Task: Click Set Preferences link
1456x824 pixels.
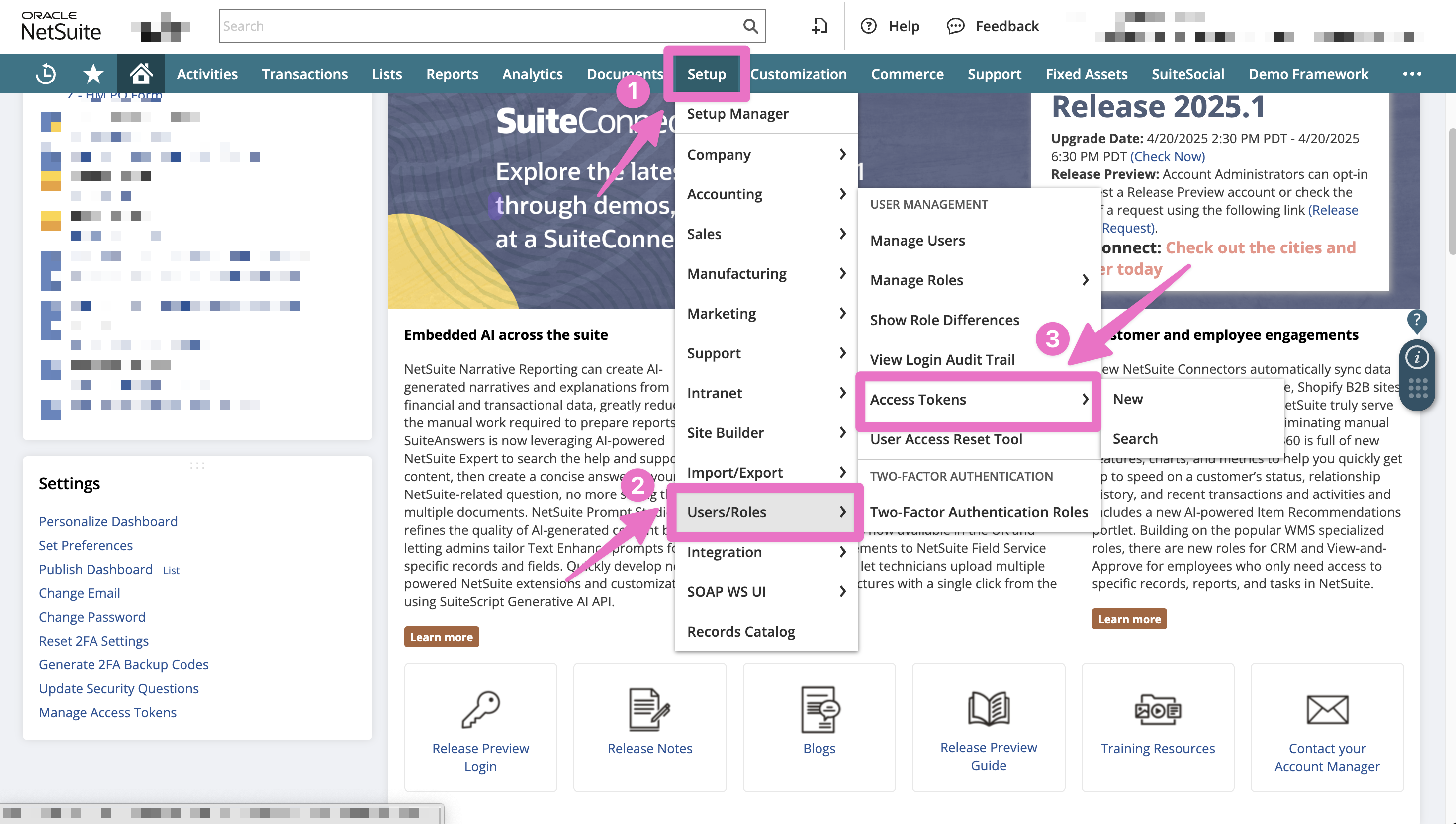Action: 86,545
